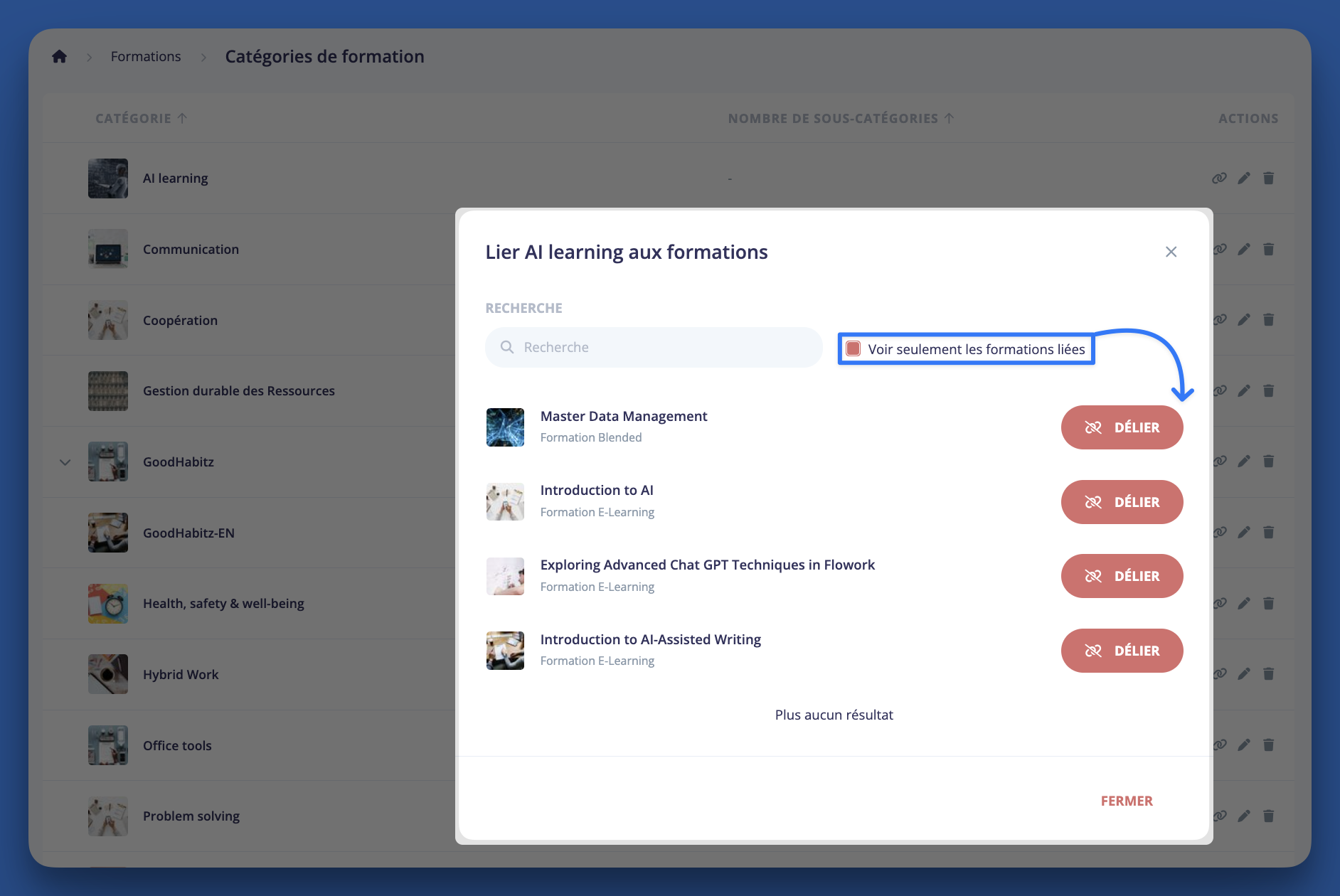The width and height of the screenshot is (1340, 896).
Task: Click Fermer to close the dialog
Action: point(1126,801)
